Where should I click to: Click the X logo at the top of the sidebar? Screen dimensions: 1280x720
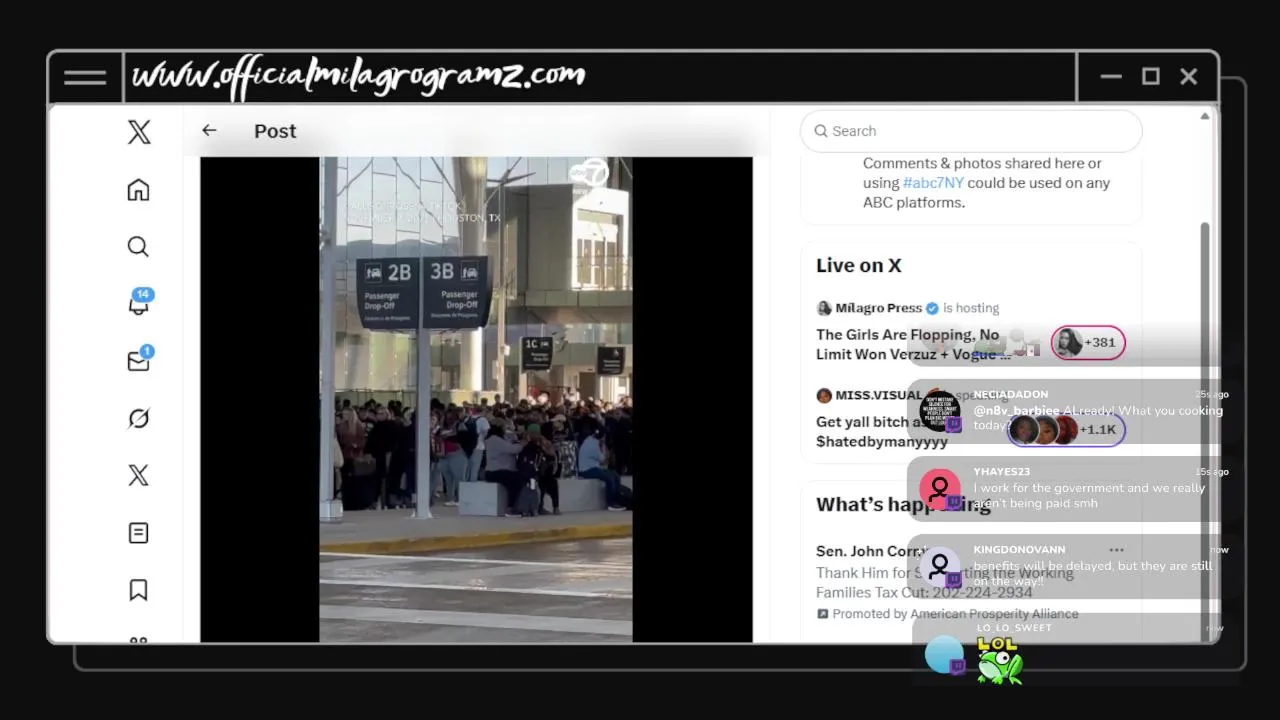(x=139, y=131)
